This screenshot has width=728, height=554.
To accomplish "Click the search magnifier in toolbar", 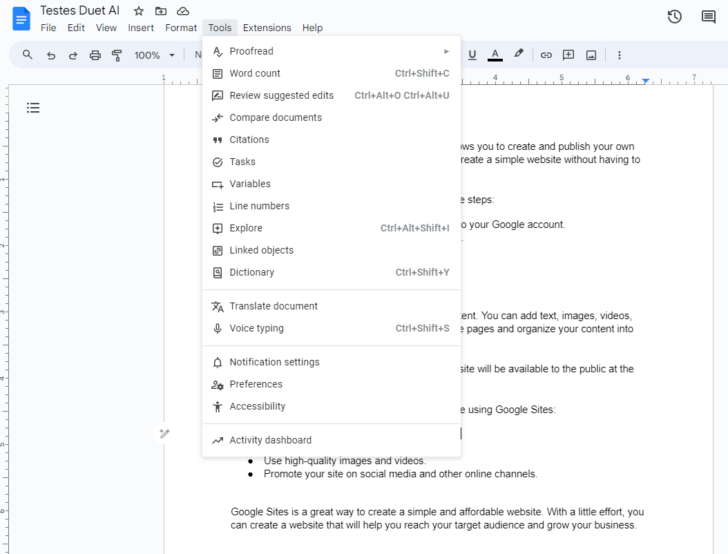I will click(27, 55).
